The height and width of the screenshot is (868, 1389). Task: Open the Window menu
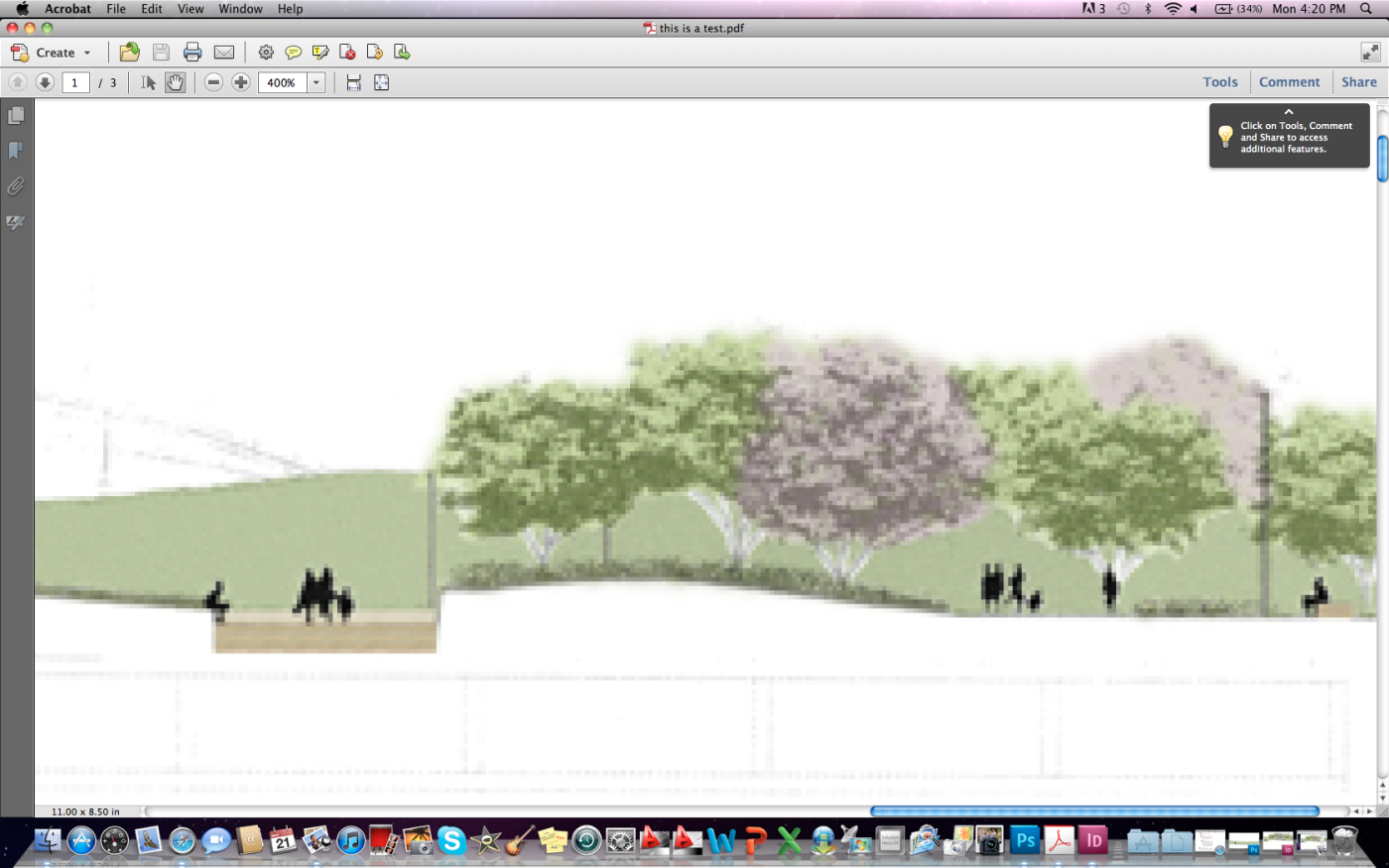(240, 9)
